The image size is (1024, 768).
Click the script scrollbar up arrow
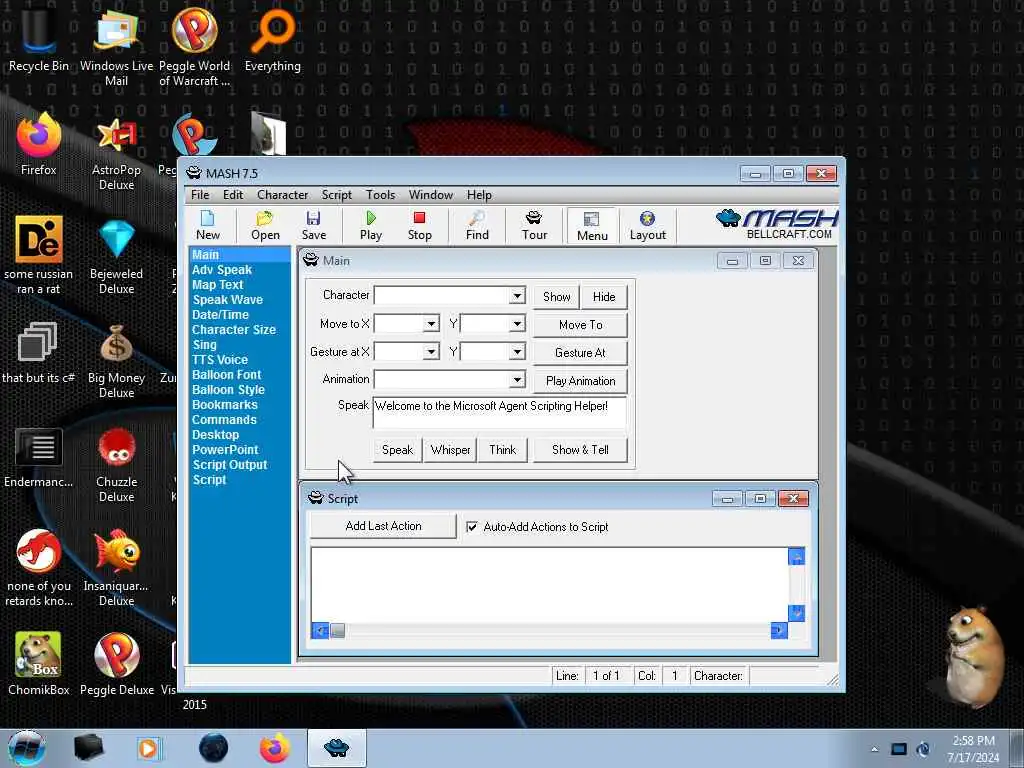click(796, 556)
